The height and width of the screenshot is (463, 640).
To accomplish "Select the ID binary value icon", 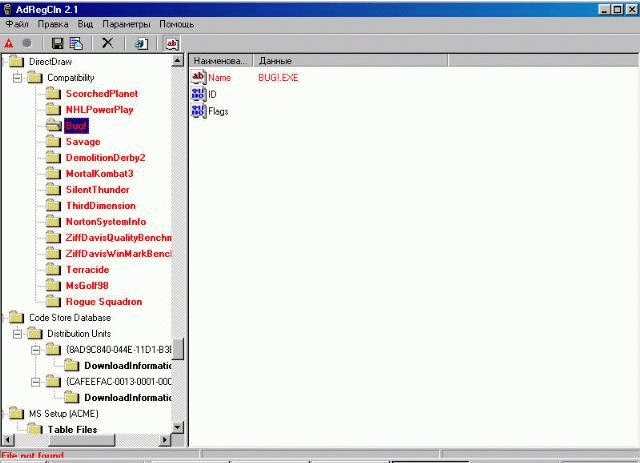I will coord(198,94).
